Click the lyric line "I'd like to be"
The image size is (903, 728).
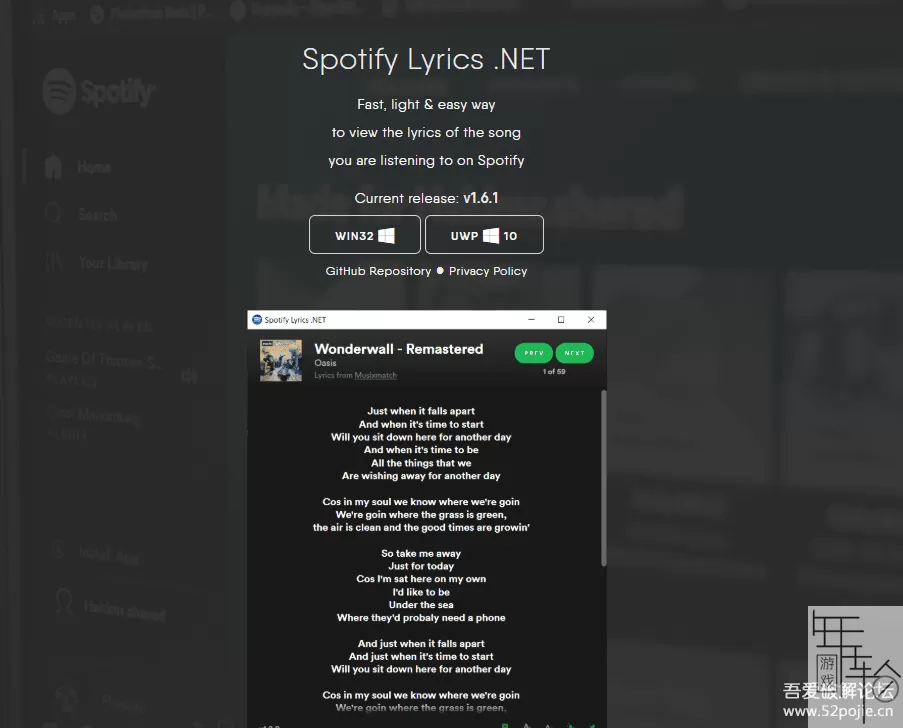pos(421,592)
